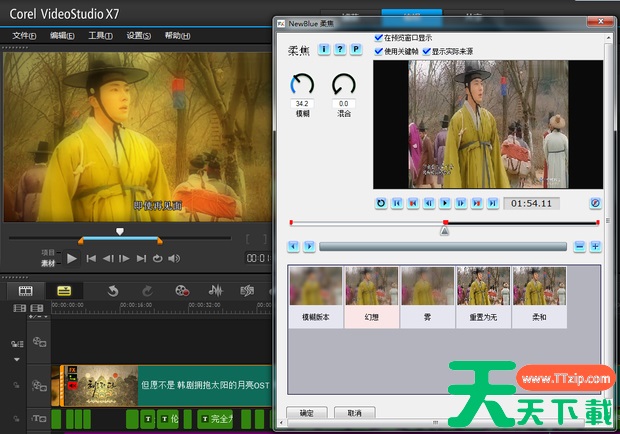Image resolution: width=620 pixels, height=434 pixels.
Task: Select the 重置为无 preset thumbnail
Action: [x=483, y=297]
